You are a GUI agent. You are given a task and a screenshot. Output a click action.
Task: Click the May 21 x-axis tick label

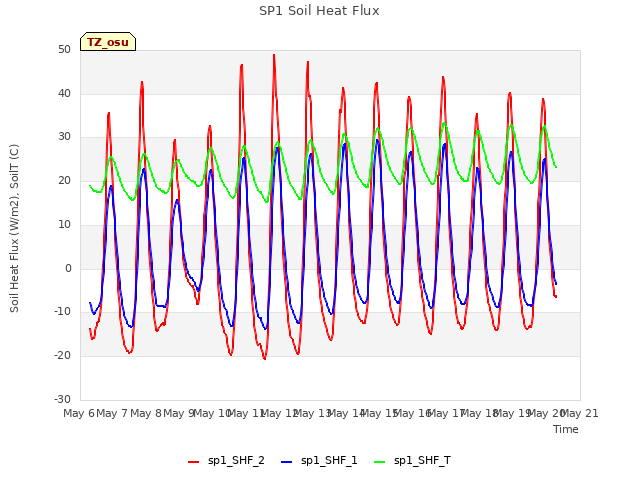pyautogui.click(x=580, y=413)
